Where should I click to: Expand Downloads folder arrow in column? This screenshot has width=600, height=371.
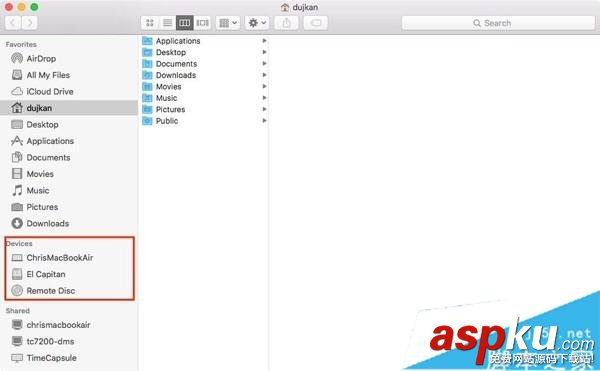[264, 75]
